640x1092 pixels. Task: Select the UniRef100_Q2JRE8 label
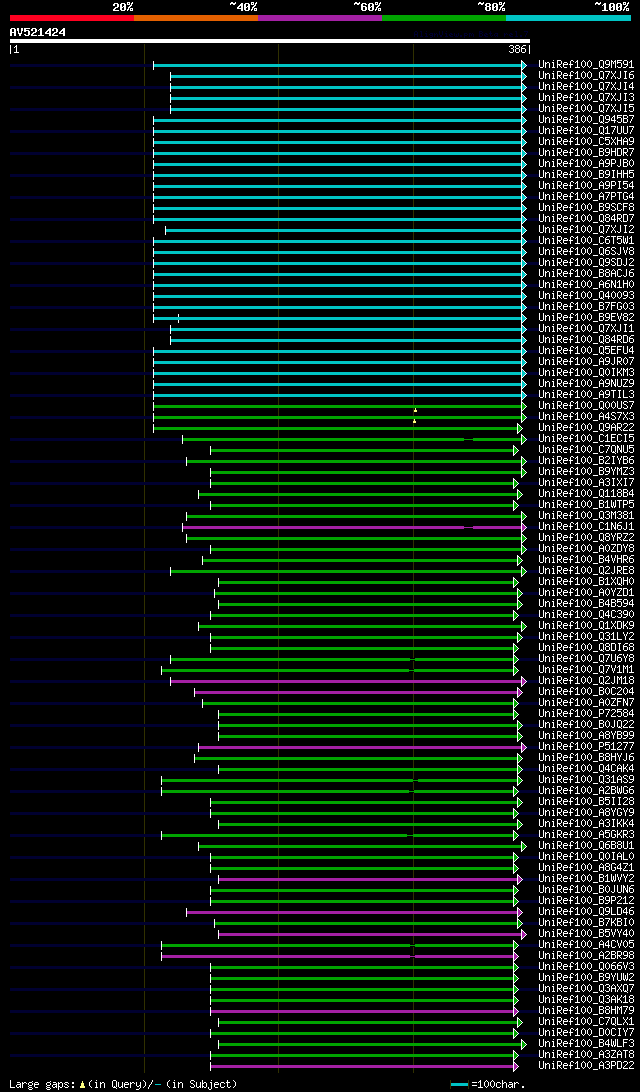click(586, 571)
